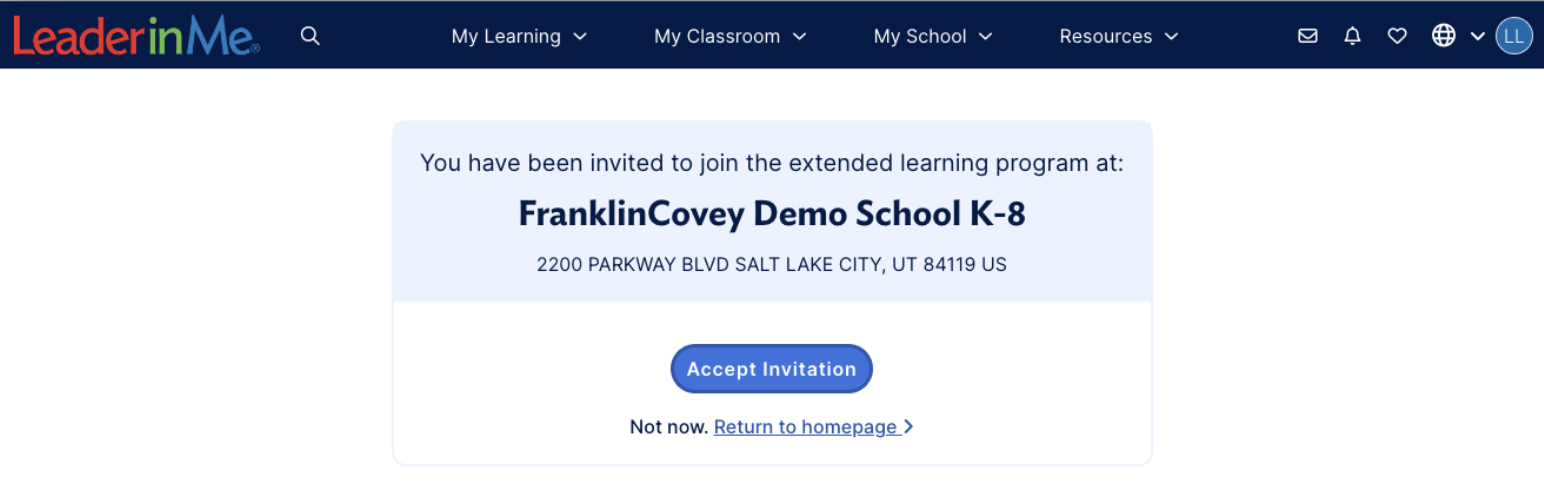Image resolution: width=1544 pixels, height=504 pixels.
Task: Click the Accept Invitation button
Action: pos(771,369)
